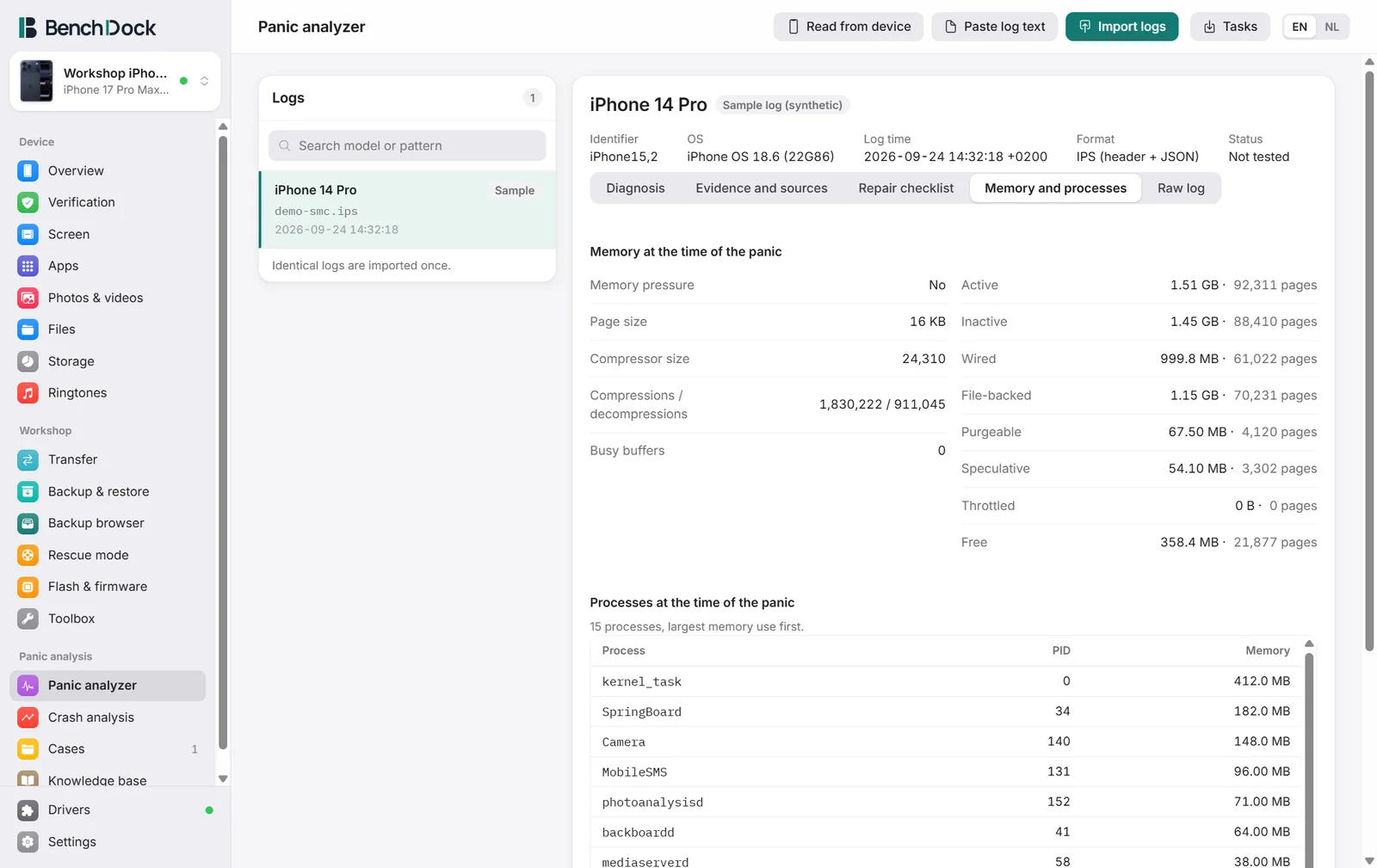Select the Screen icon in sidebar
Image resolution: width=1377 pixels, height=868 pixels.
[x=28, y=234]
